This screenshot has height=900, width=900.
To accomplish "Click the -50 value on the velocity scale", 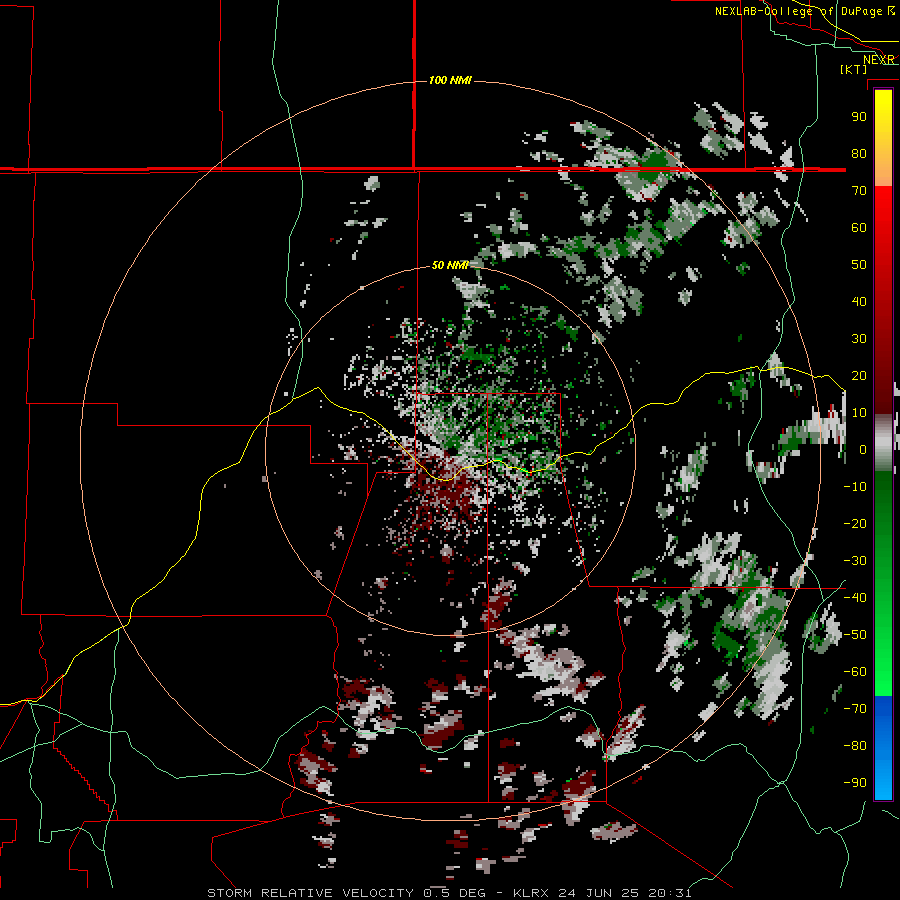I will point(855,635).
